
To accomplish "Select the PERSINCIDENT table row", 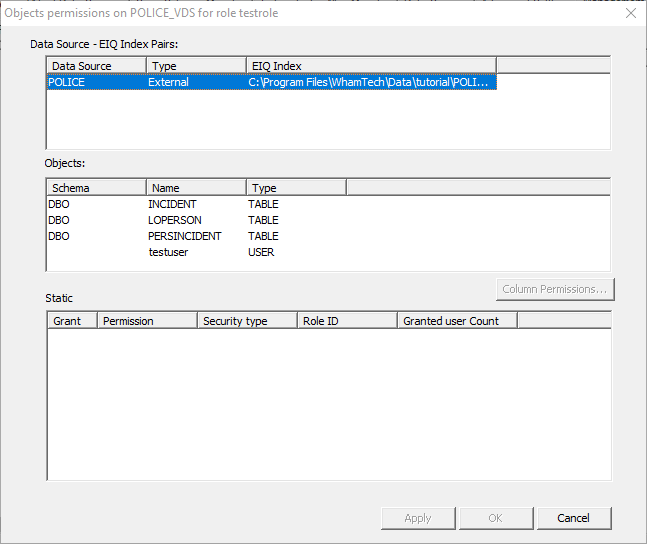I will [x=184, y=236].
